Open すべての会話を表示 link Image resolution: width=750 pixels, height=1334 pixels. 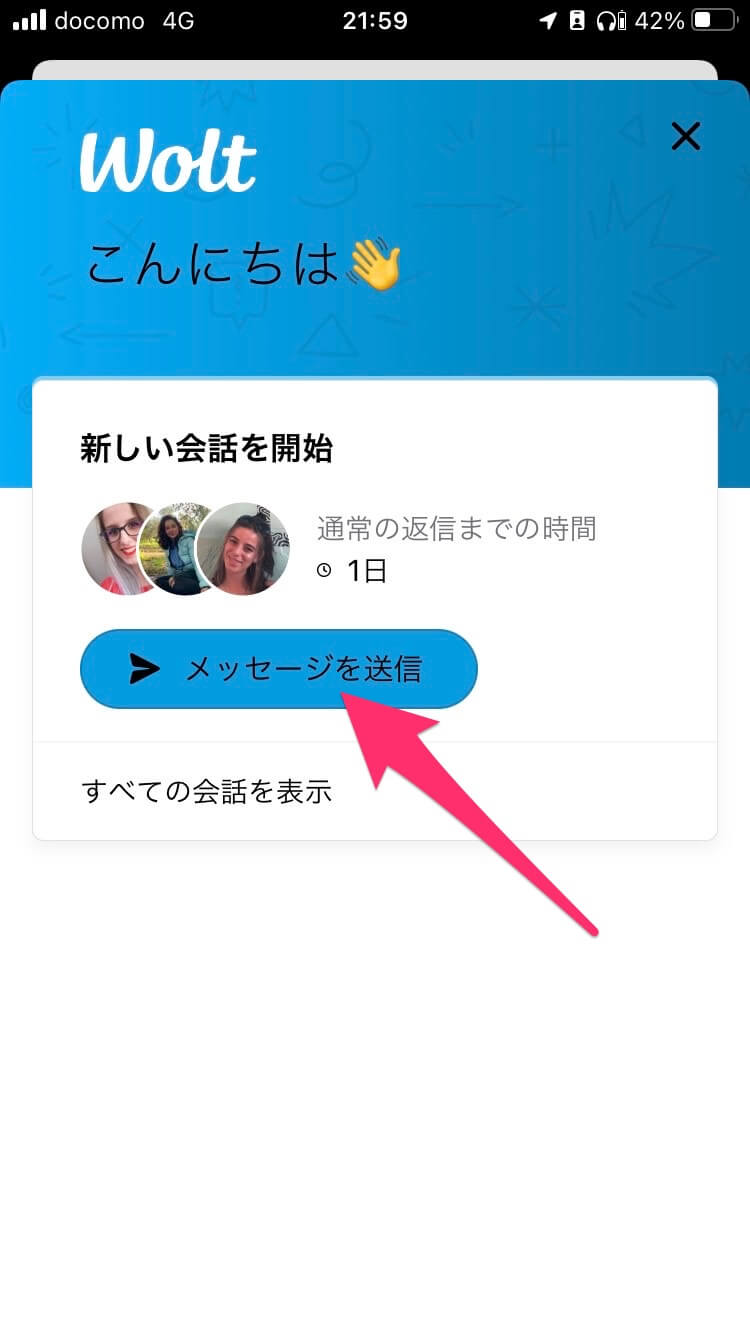(206, 792)
